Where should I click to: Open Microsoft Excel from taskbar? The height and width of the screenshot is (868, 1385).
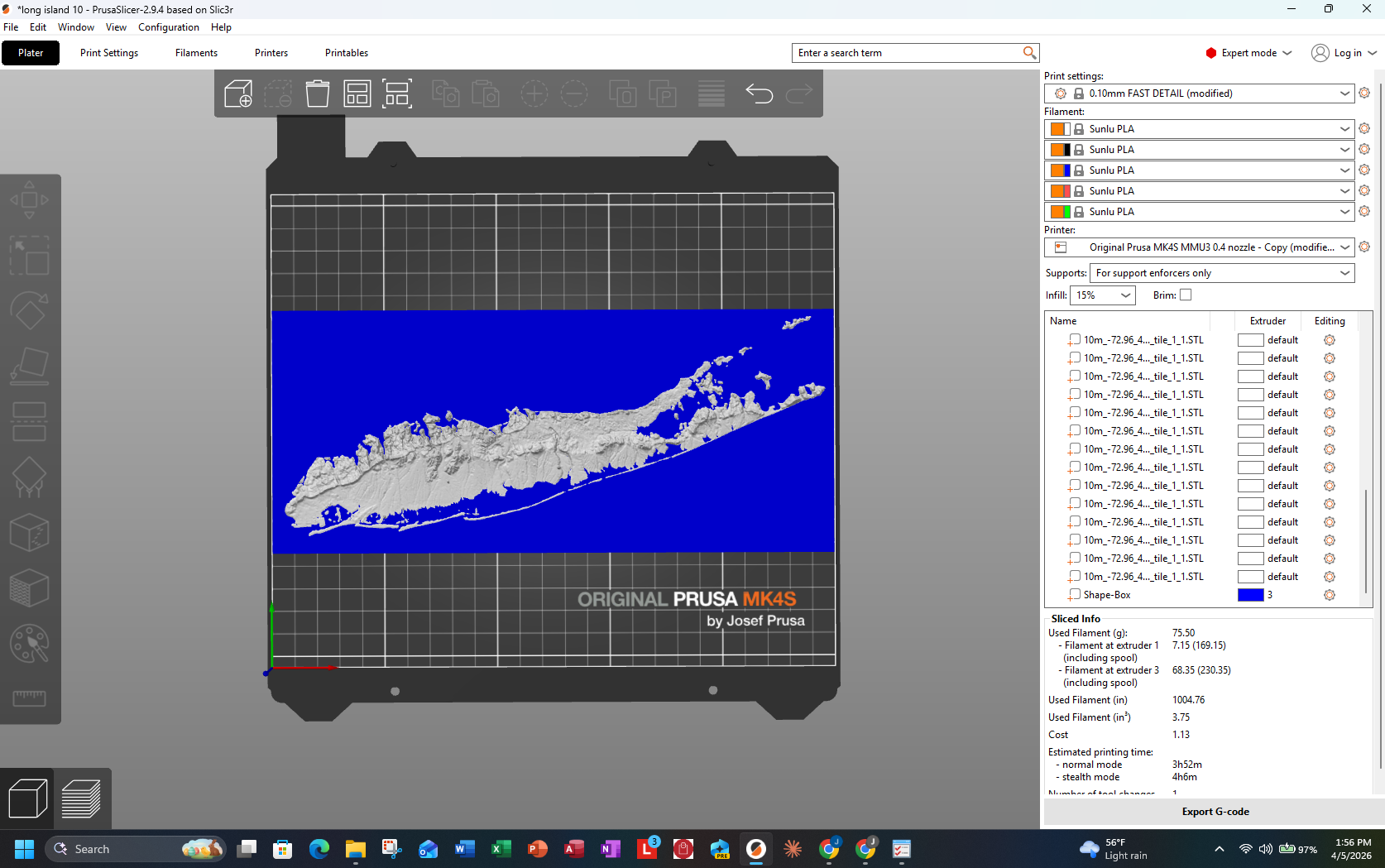pyautogui.click(x=501, y=849)
